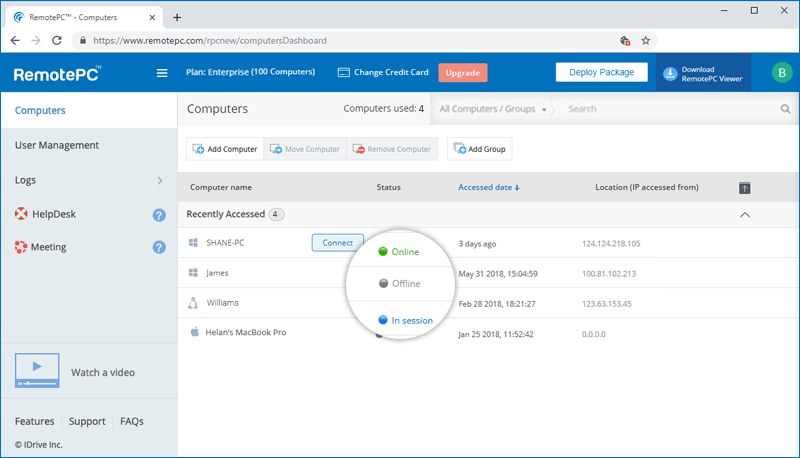
Task: Open the user avatar B
Action: 782,73
